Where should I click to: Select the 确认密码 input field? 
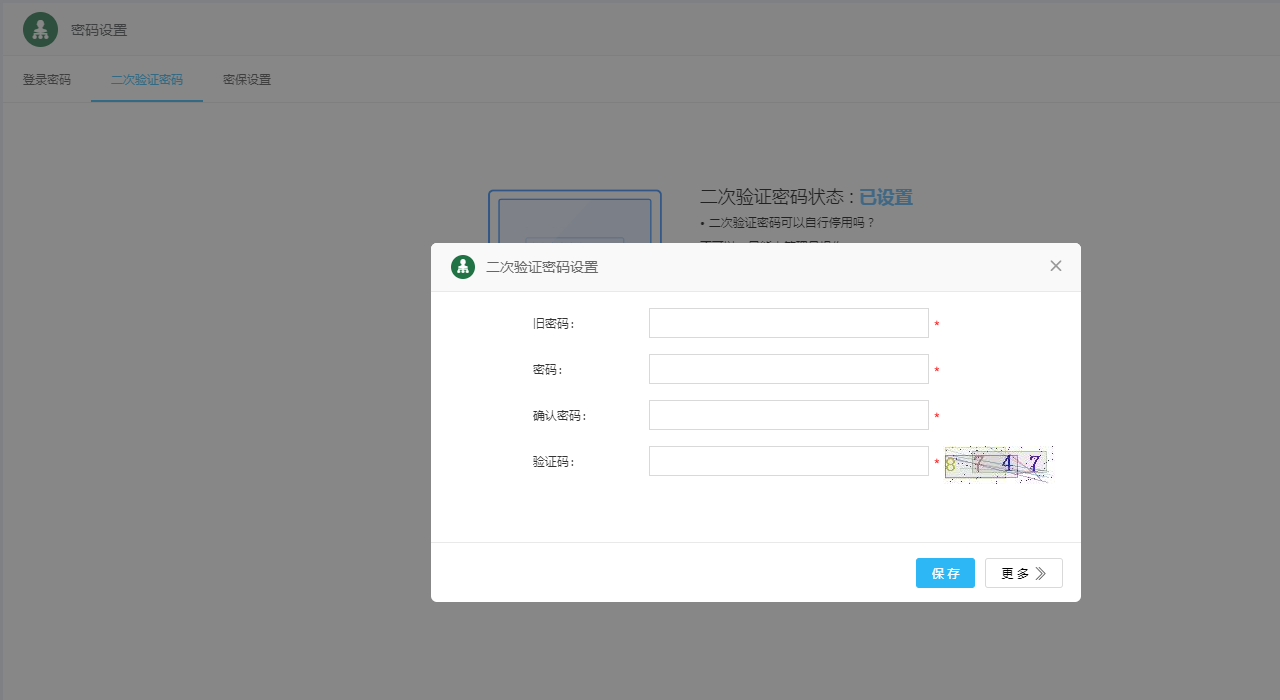788,415
